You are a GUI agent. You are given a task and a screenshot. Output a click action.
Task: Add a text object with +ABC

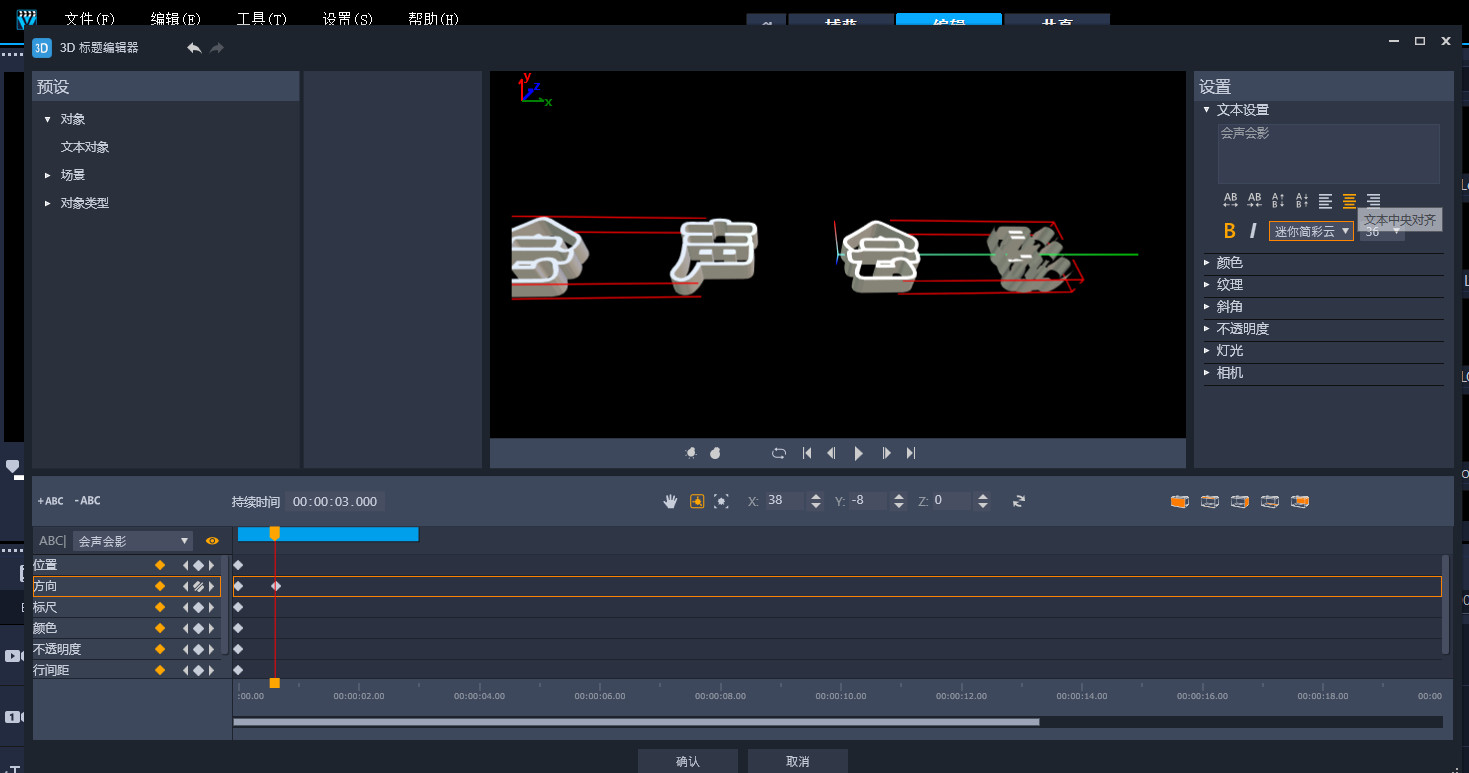pos(50,501)
